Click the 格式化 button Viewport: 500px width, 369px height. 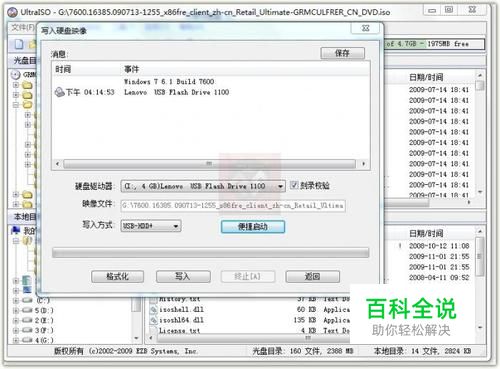click(117, 276)
